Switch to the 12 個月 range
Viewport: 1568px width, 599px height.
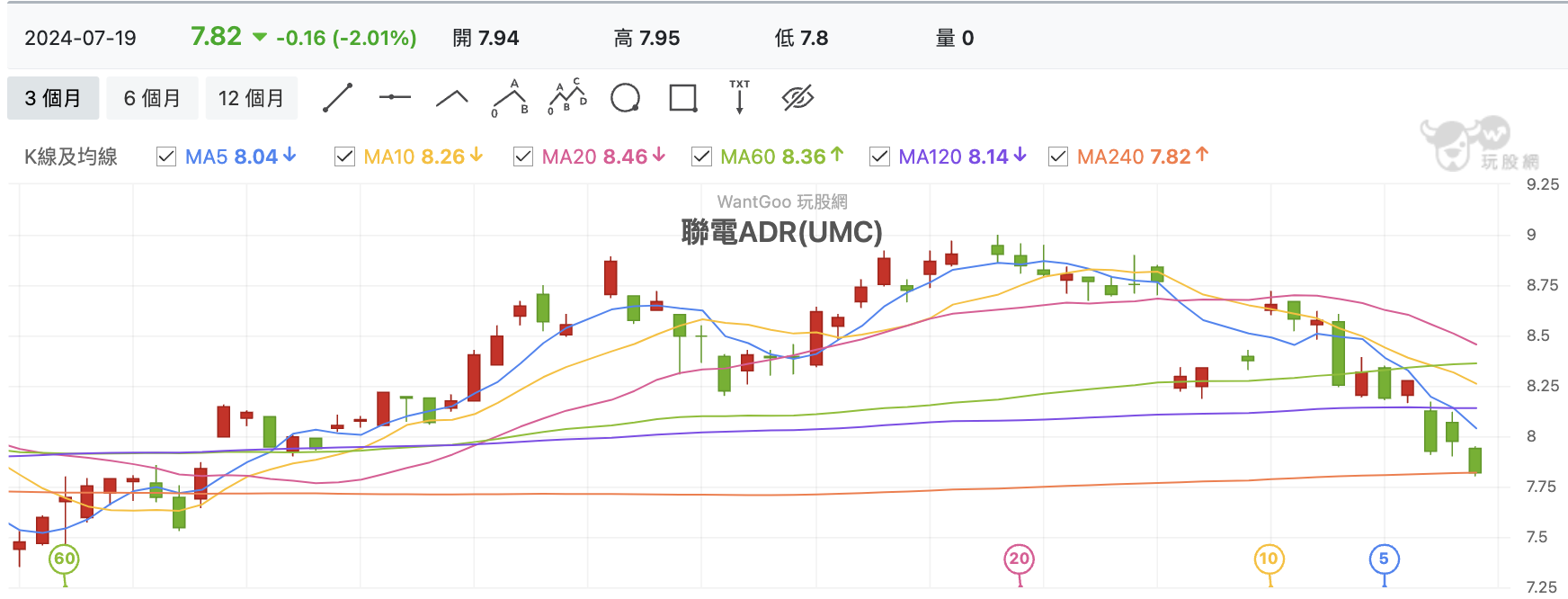click(x=251, y=98)
